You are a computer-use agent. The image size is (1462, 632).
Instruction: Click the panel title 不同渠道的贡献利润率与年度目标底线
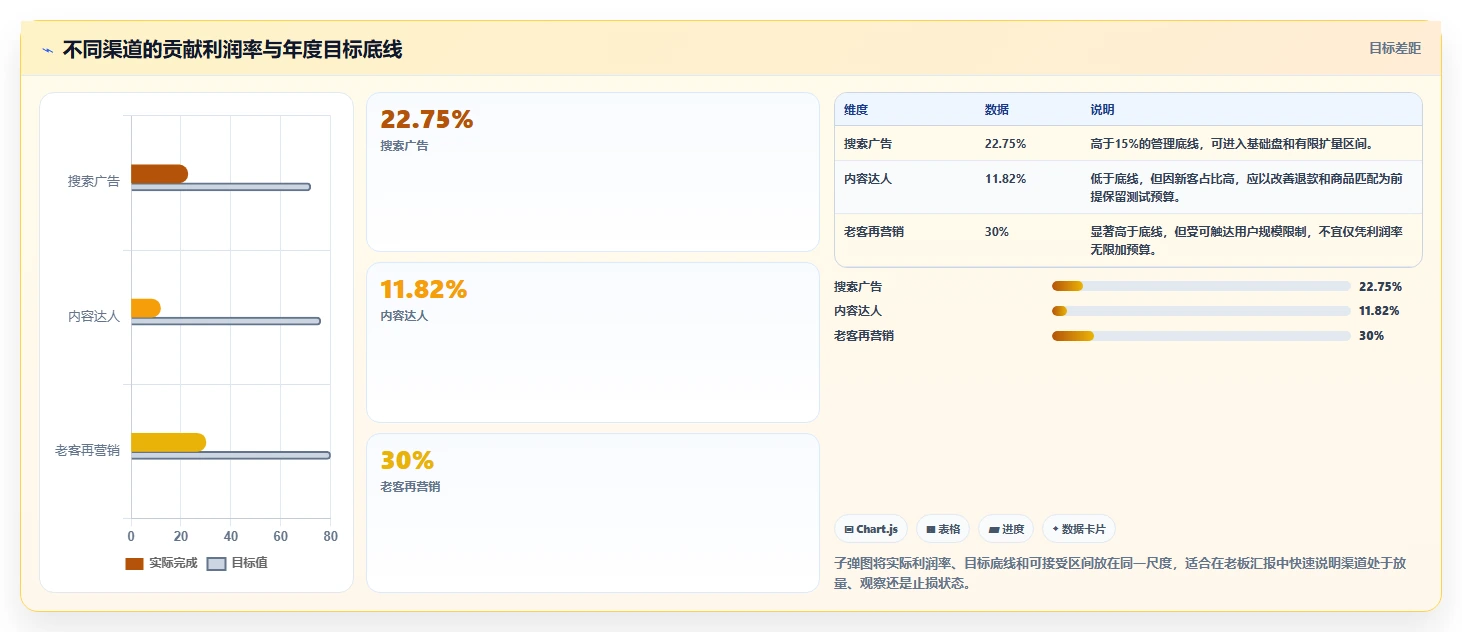(233, 50)
